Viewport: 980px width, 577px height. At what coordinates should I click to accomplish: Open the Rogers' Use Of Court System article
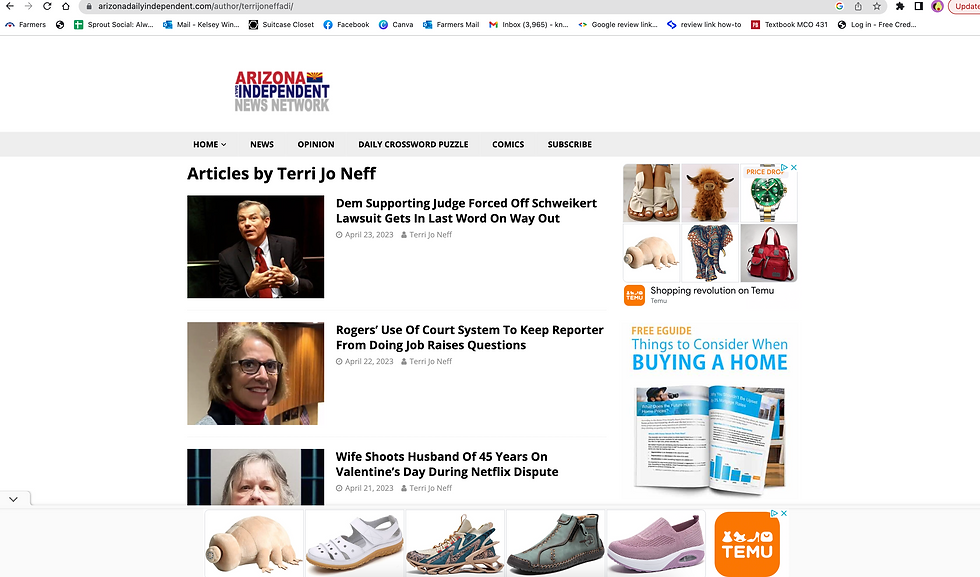(469, 338)
